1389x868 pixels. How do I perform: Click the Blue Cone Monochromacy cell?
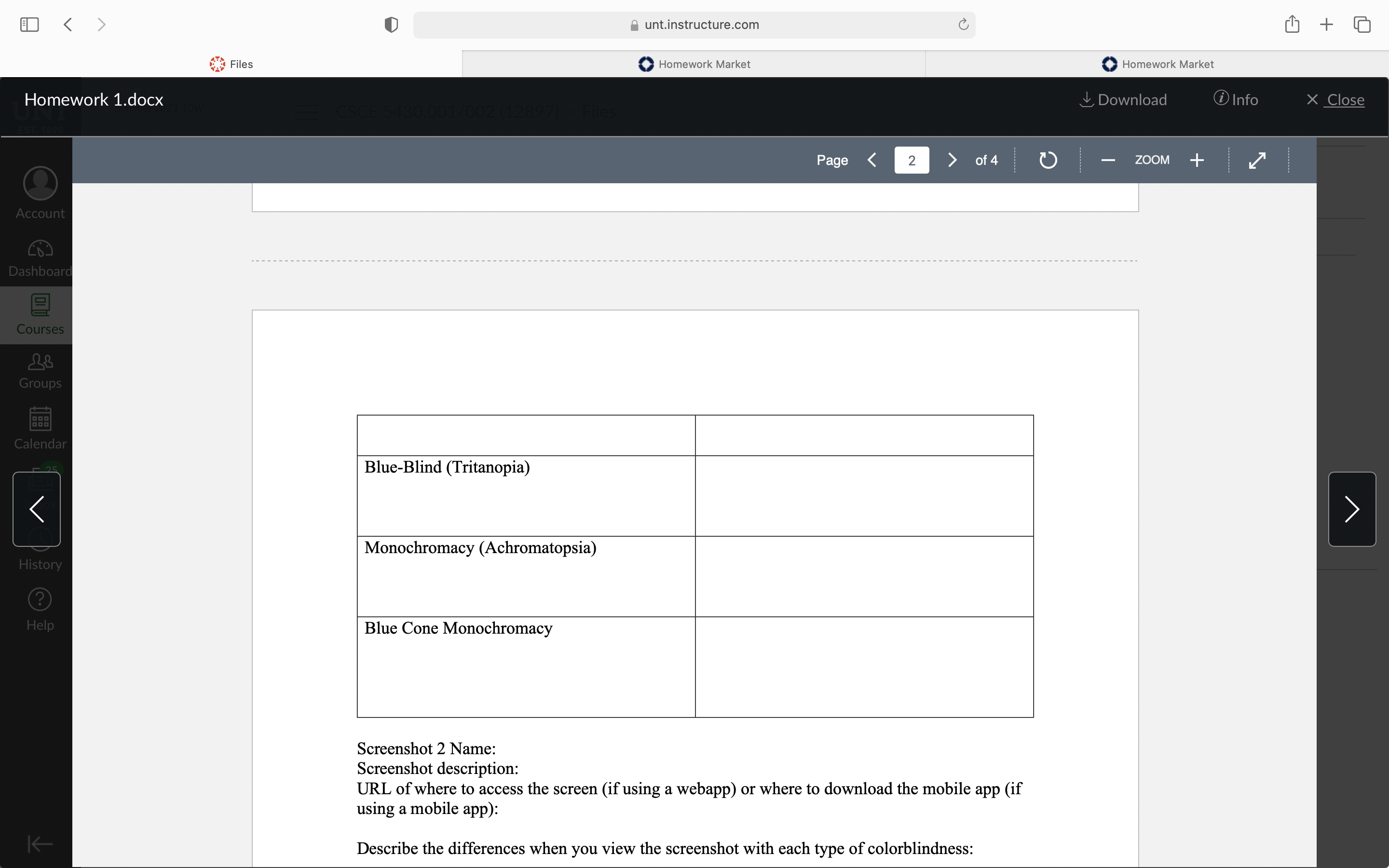pos(526,666)
